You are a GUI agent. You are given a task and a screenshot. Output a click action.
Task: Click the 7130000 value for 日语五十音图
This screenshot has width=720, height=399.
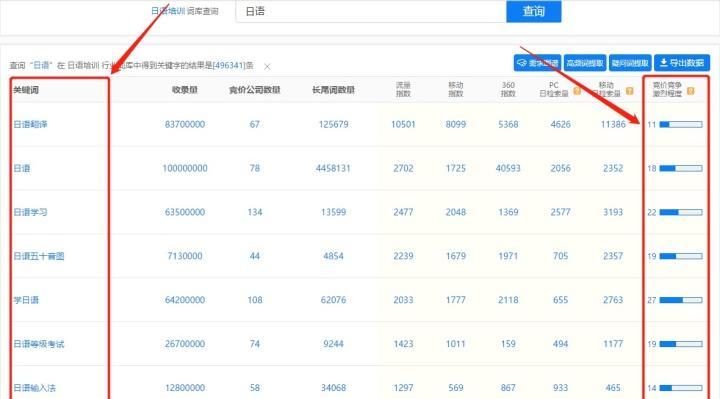click(x=185, y=256)
